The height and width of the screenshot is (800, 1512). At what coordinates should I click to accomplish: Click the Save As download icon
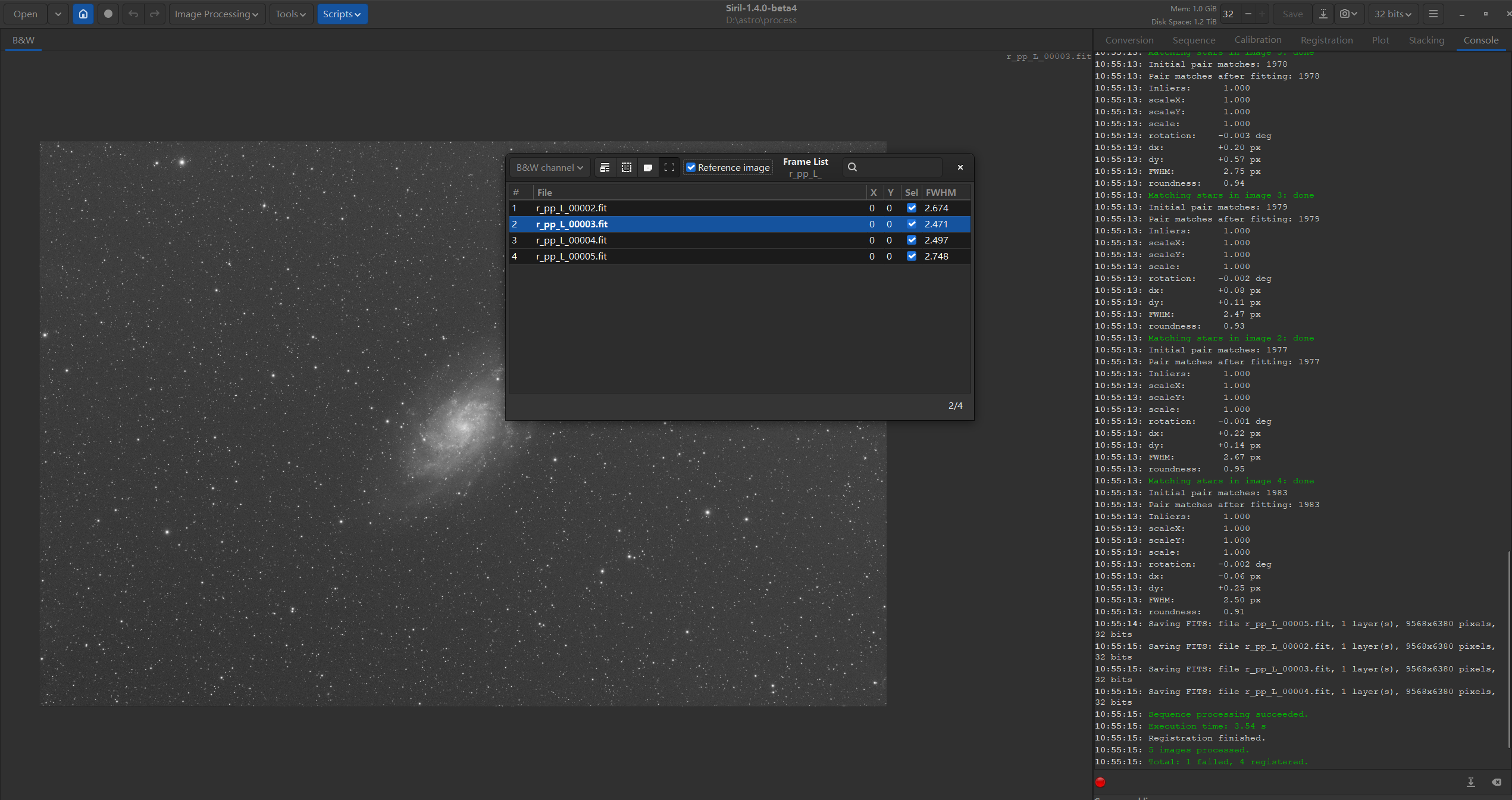1323,14
